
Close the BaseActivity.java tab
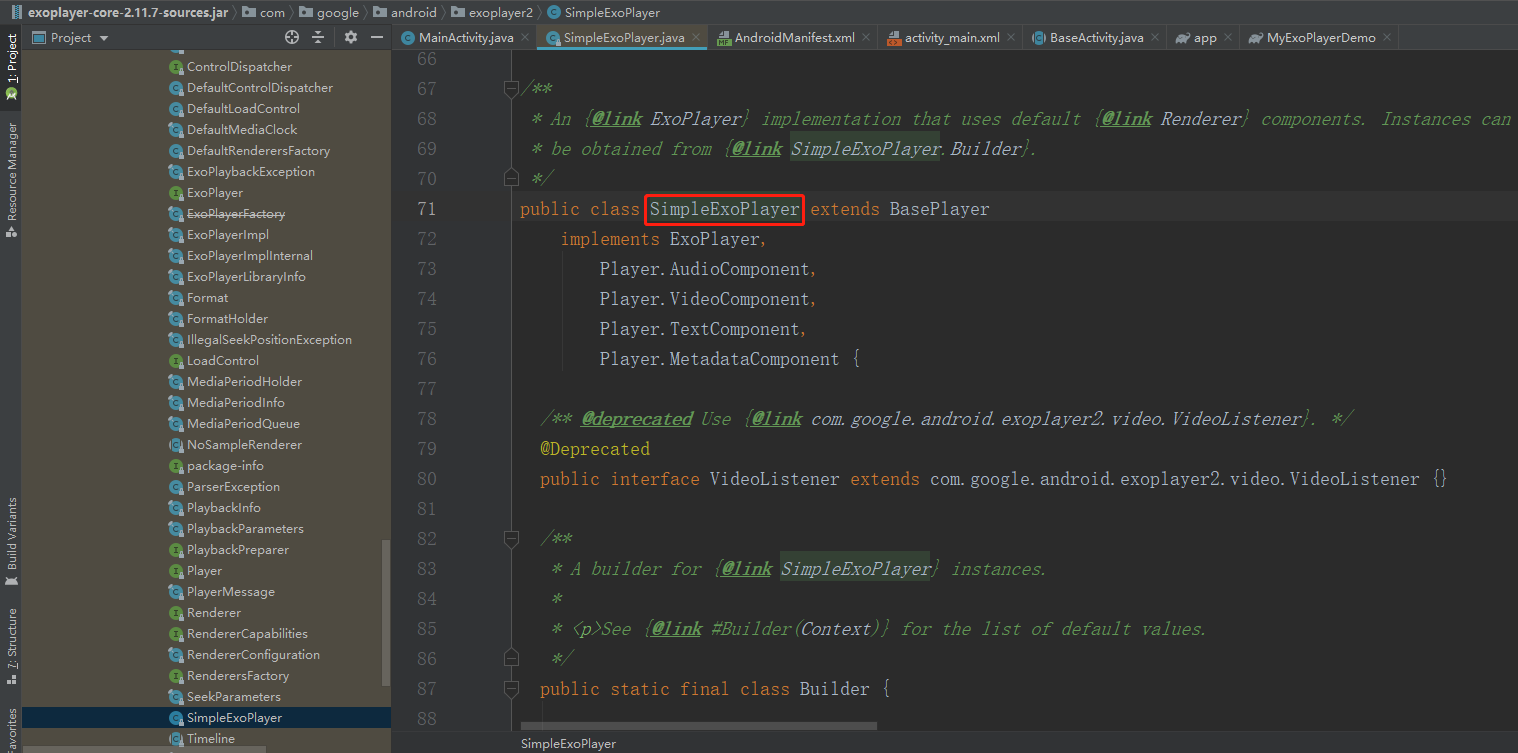pos(1155,38)
